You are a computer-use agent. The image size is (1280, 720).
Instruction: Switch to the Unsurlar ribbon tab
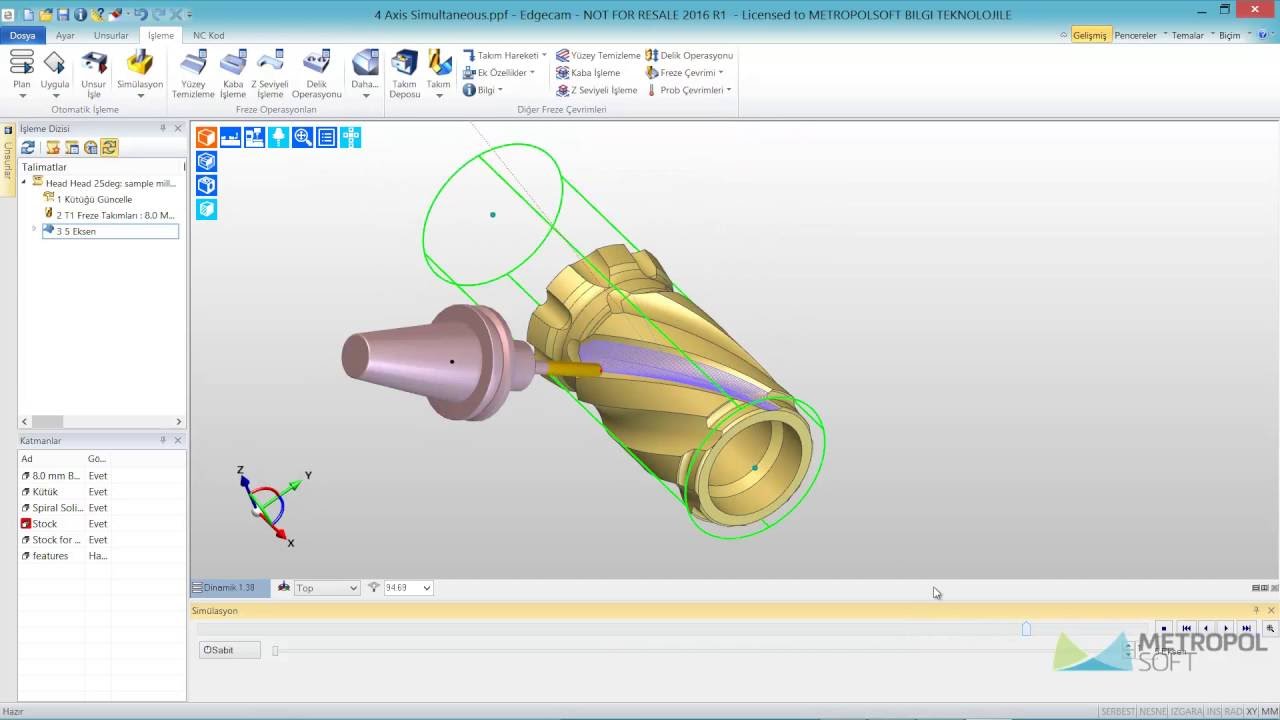click(x=111, y=35)
